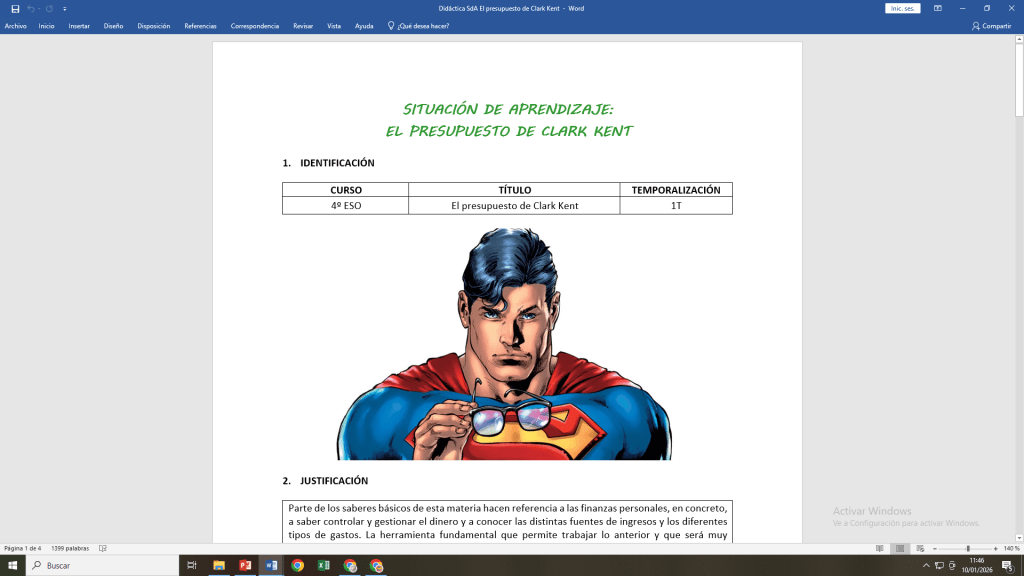Click the Inic. ses. sign-in button
The height and width of the screenshot is (576, 1024).
(x=902, y=8)
